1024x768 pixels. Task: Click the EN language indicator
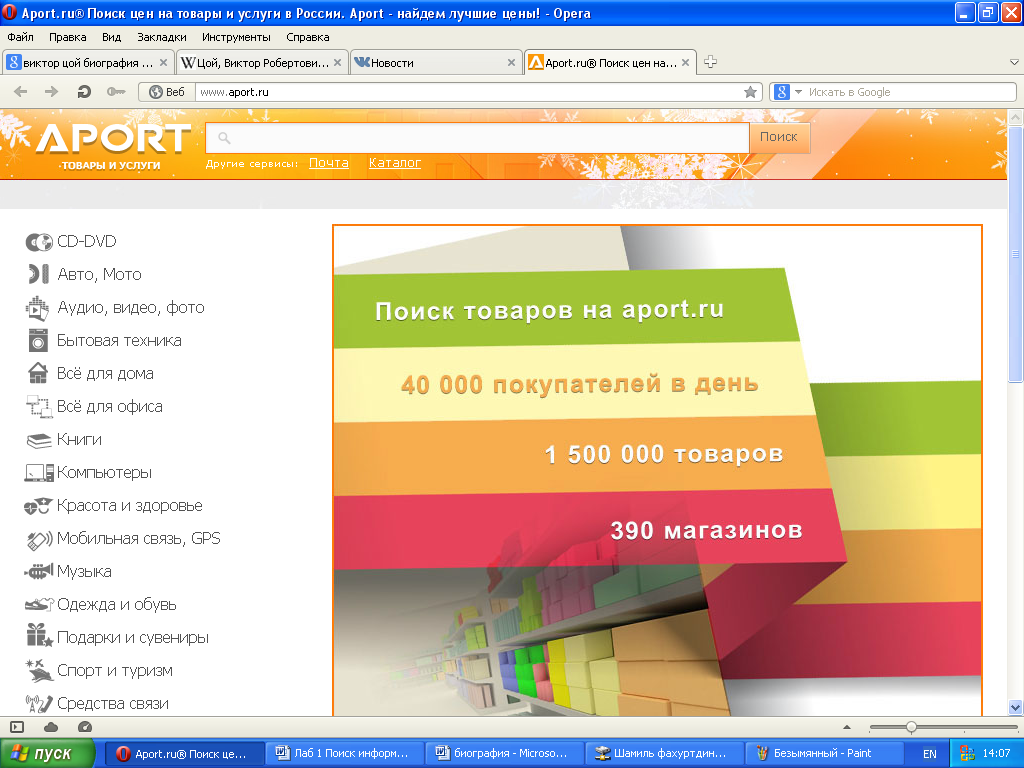click(x=929, y=754)
